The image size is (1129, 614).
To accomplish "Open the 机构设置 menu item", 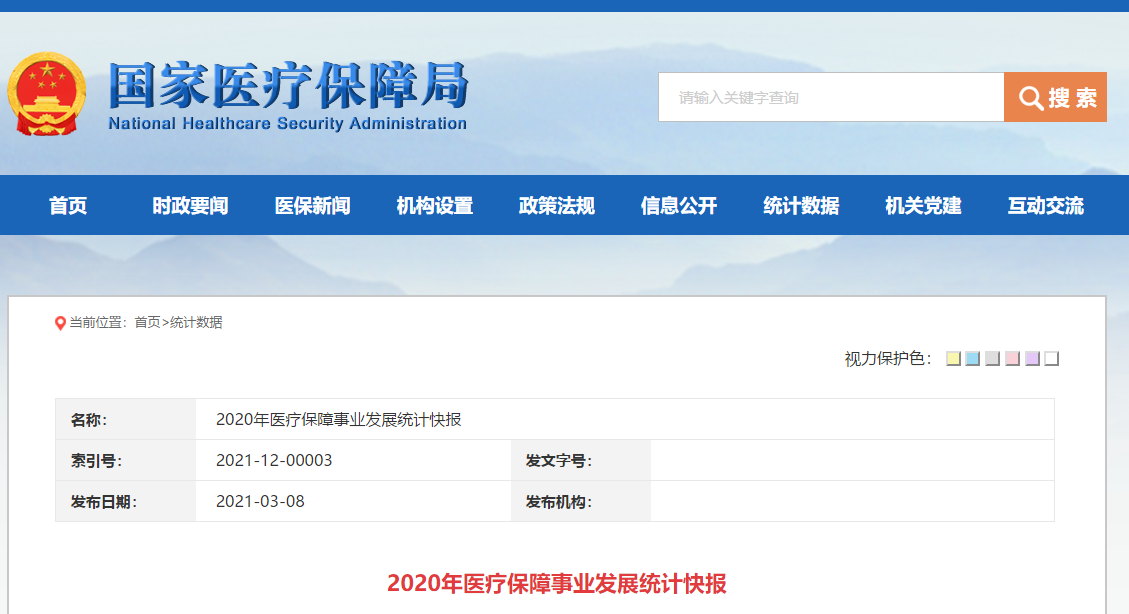I will [435, 206].
